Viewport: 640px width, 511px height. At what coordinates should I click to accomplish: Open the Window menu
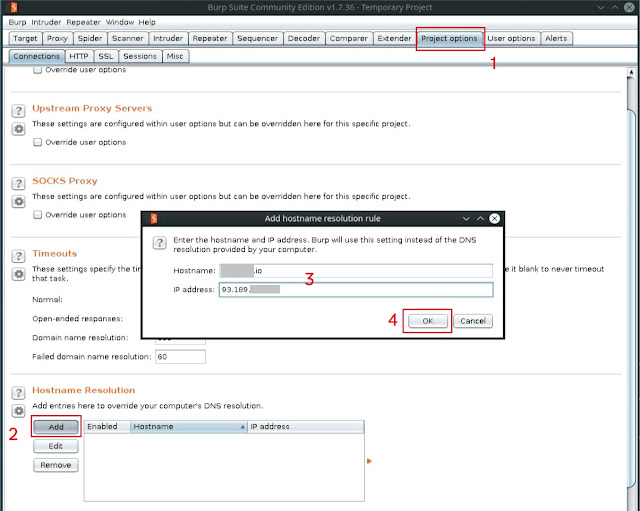click(x=120, y=22)
